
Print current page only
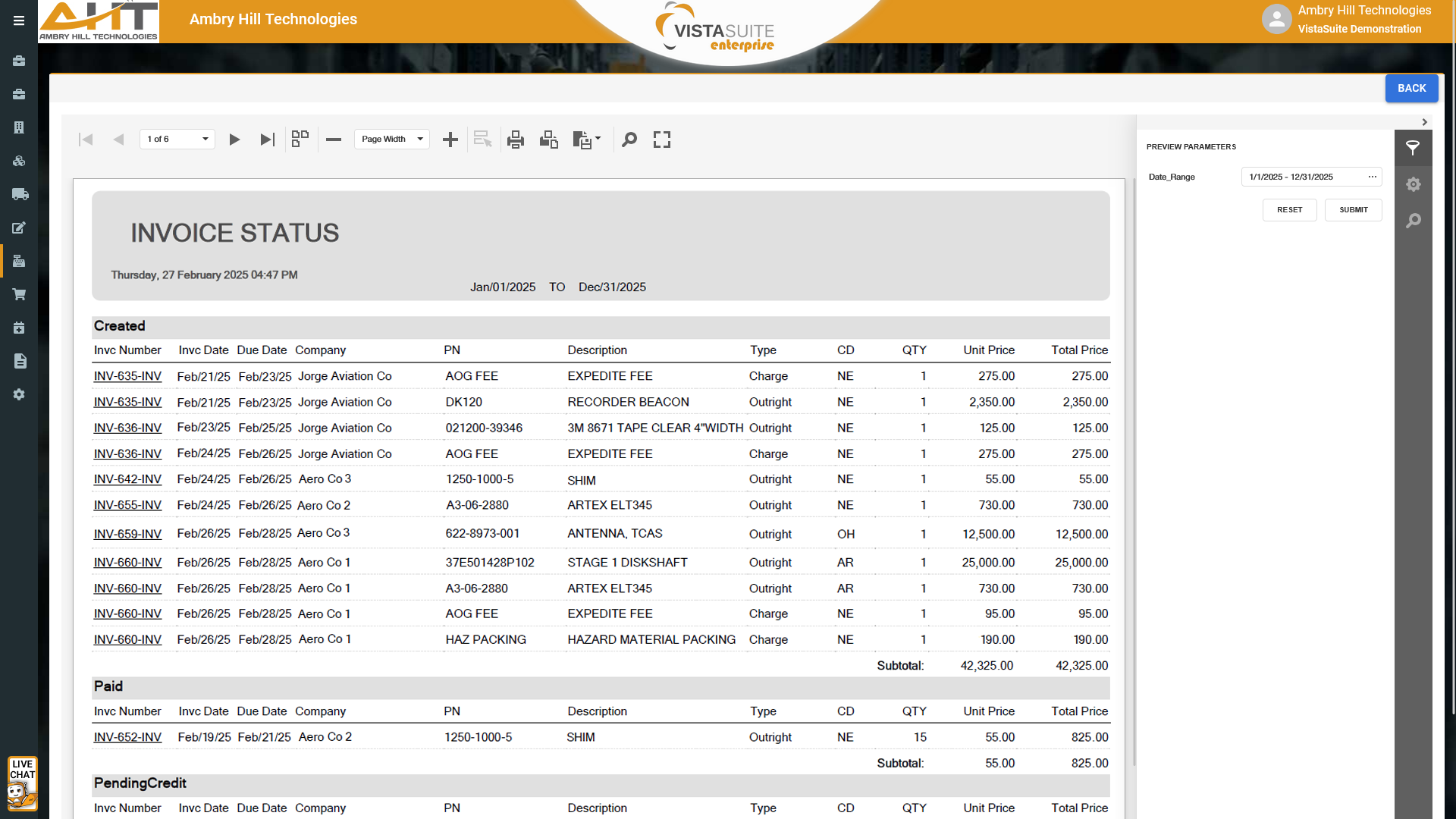pyautogui.click(x=548, y=140)
